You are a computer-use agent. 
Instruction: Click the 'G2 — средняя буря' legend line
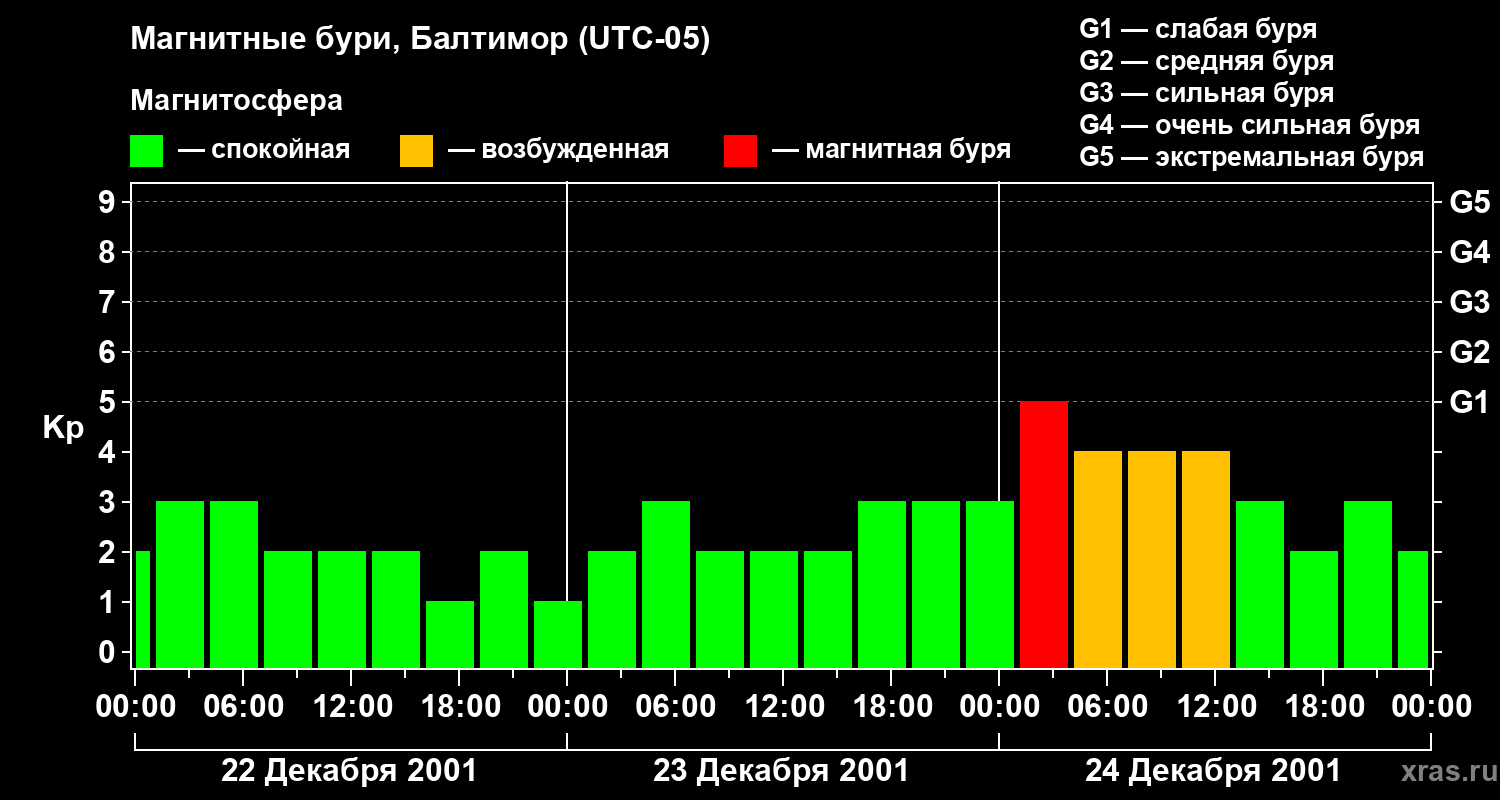(1207, 61)
